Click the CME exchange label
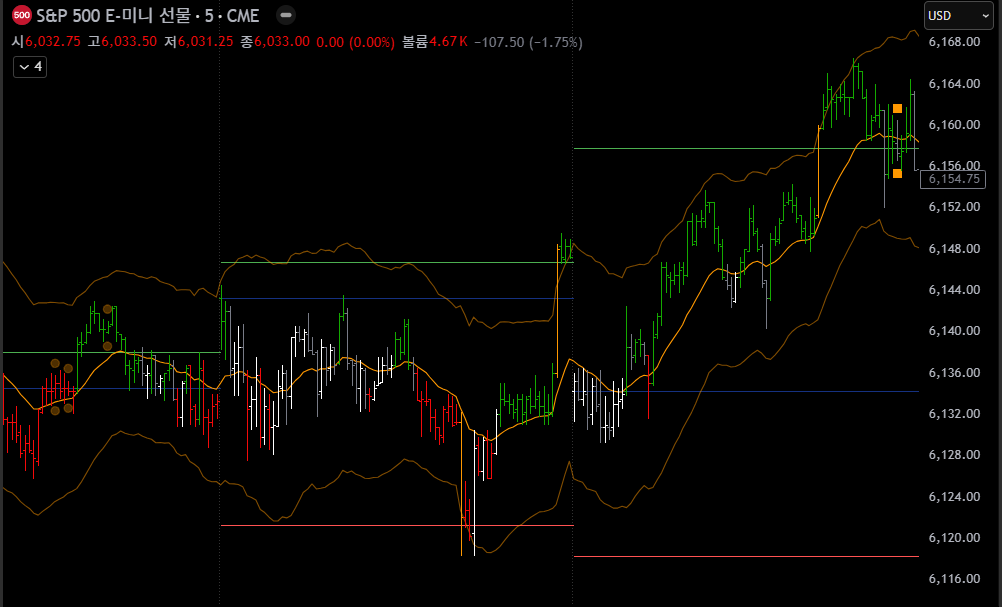Image resolution: width=1002 pixels, height=607 pixels. click(x=243, y=15)
